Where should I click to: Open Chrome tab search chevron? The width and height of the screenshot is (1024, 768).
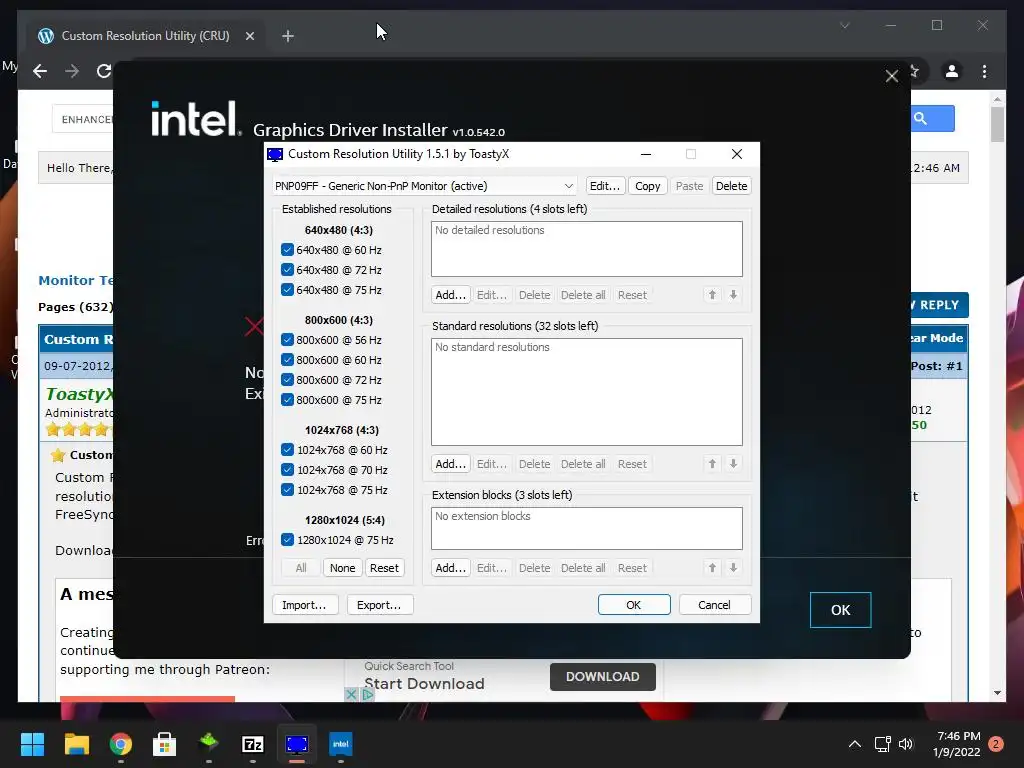coord(845,25)
